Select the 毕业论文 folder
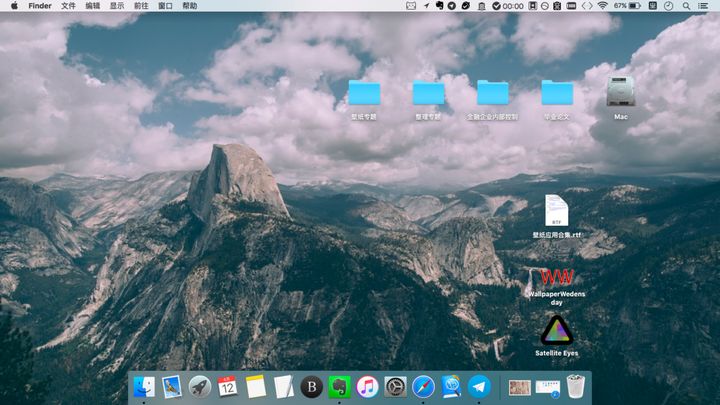Image resolution: width=720 pixels, height=405 pixels. pyautogui.click(x=557, y=93)
